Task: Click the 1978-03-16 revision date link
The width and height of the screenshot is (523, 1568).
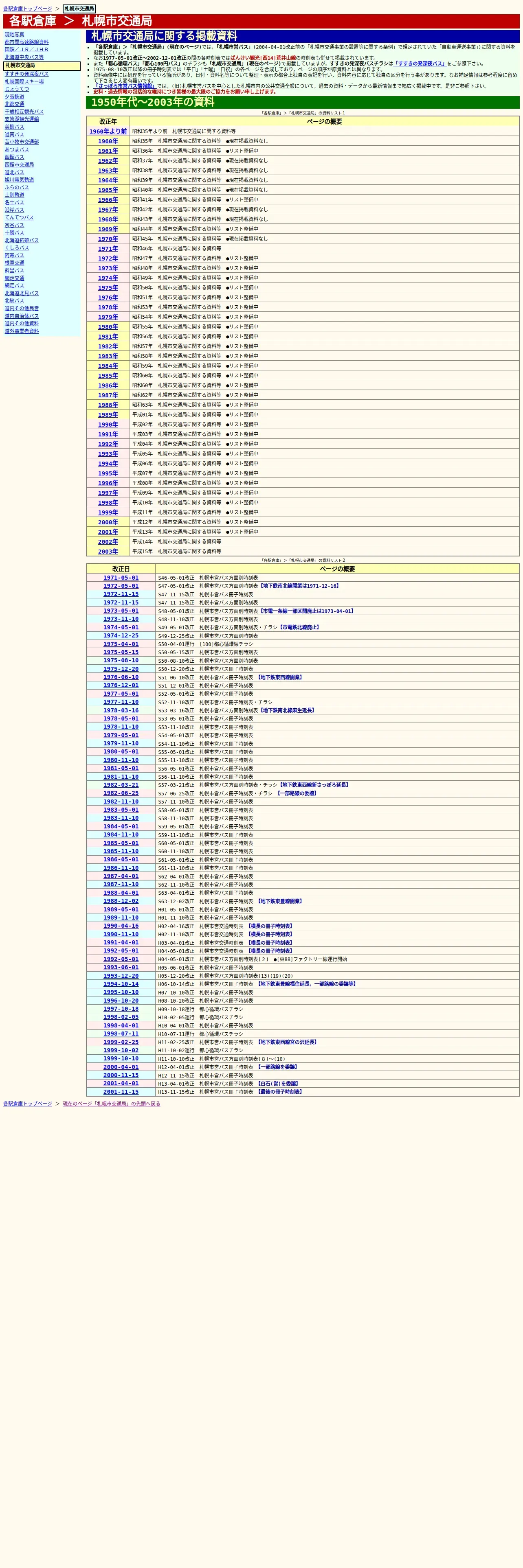Action: click(121, 710)
